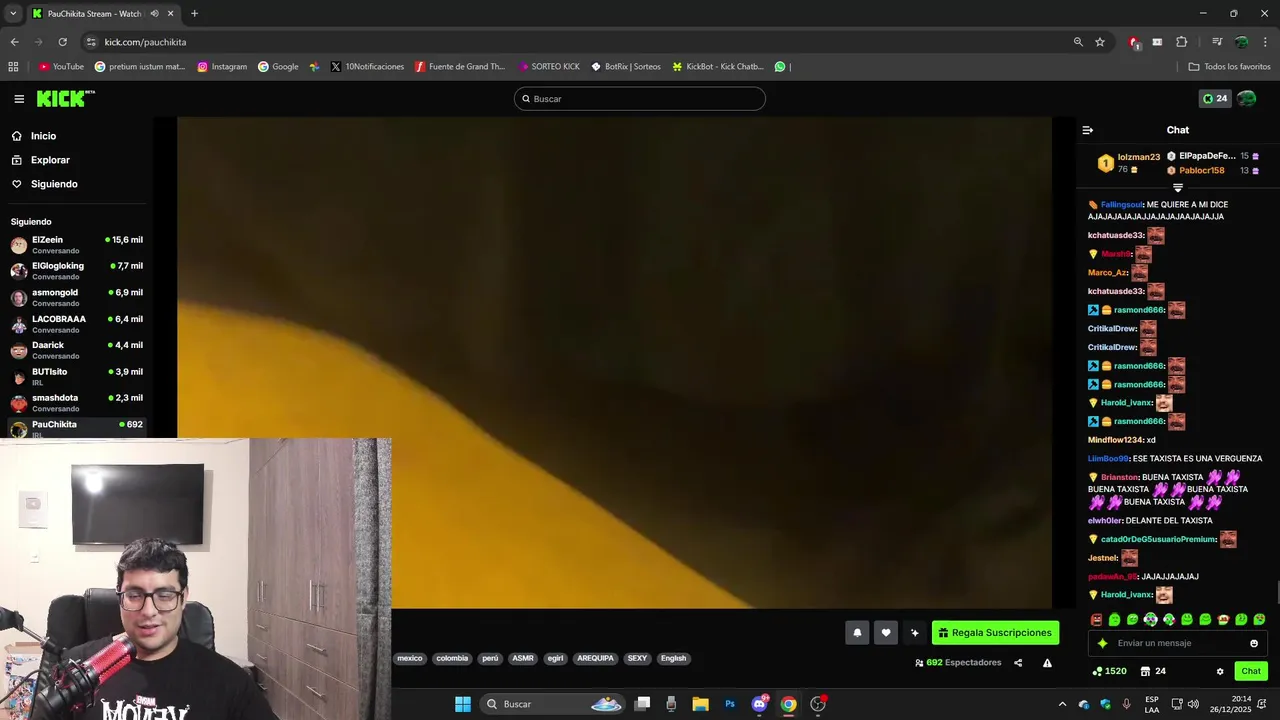Image resolution: width=1280 pixels, height=720 pixels.
Task: Open Photoshop from the taskbar
Action: [730, 704]
